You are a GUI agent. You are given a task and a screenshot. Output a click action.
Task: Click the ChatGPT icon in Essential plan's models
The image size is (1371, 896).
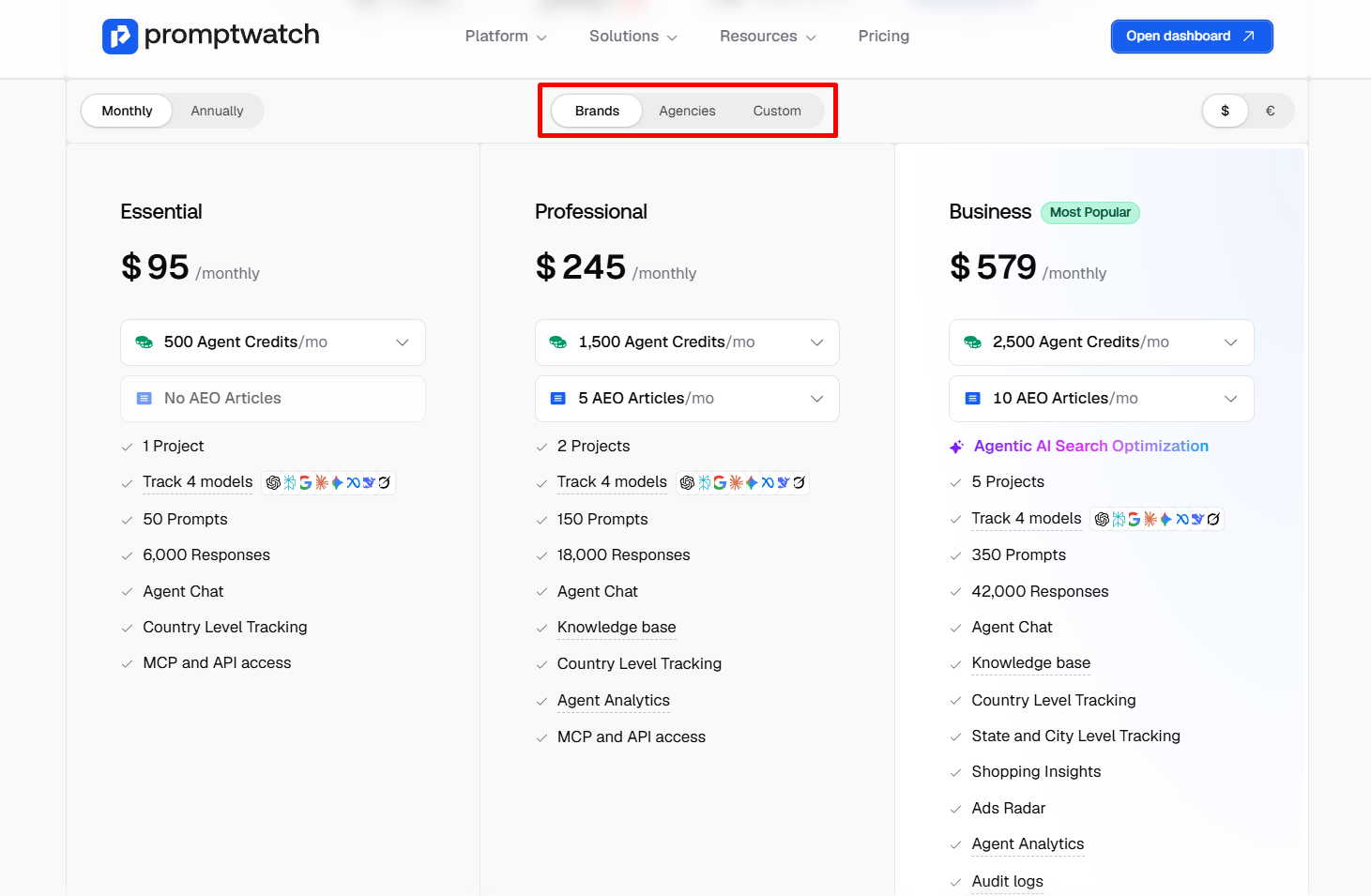pos(273,482)
